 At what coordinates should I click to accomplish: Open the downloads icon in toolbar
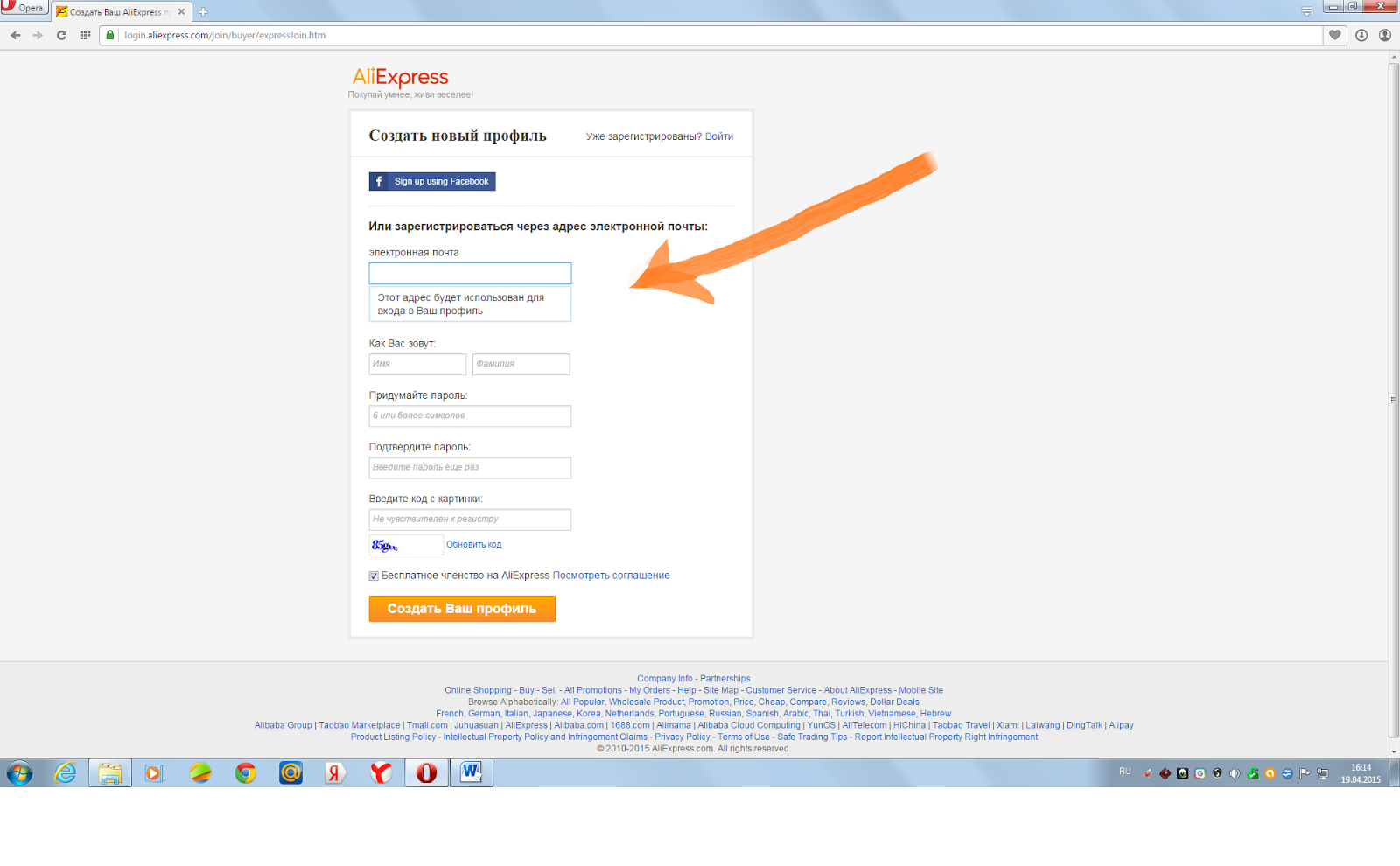click(1361, 35)
